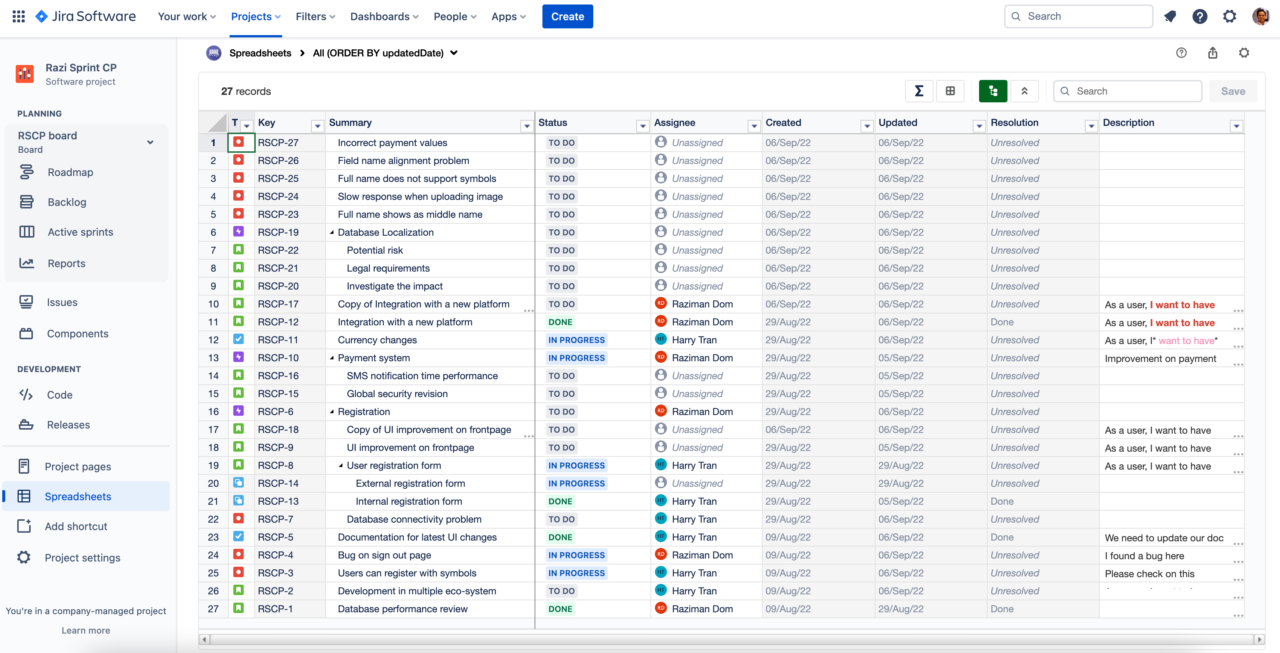Image resolution: width=1280 pixels, height=653 pixels.
Task: Click the spreadsheet Search field
Action: [x=1127, y=90]
